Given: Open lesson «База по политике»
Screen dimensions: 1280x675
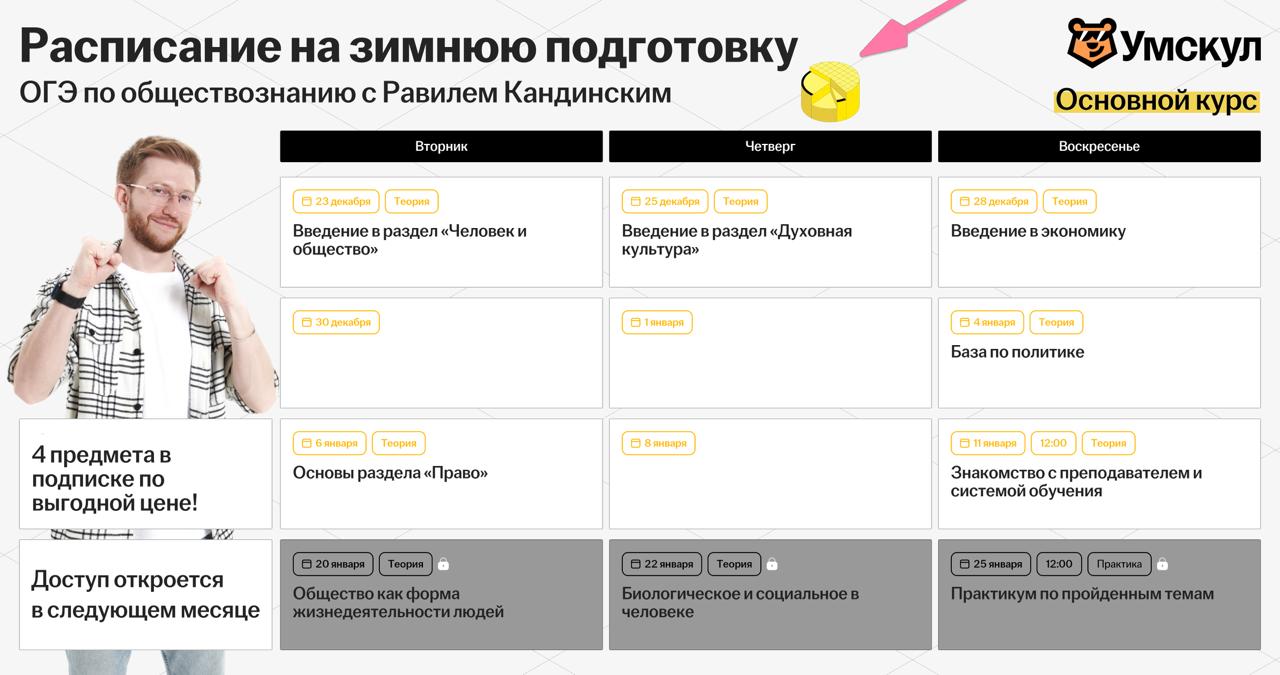Looking at the screenshot, I should [x=1017, y=352].
